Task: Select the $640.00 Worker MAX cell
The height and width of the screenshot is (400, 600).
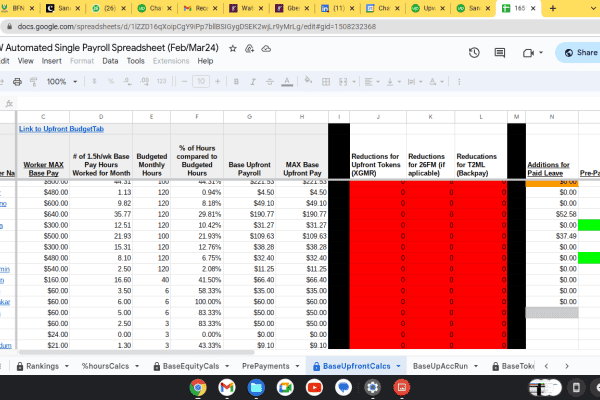Action: [43, 214]
